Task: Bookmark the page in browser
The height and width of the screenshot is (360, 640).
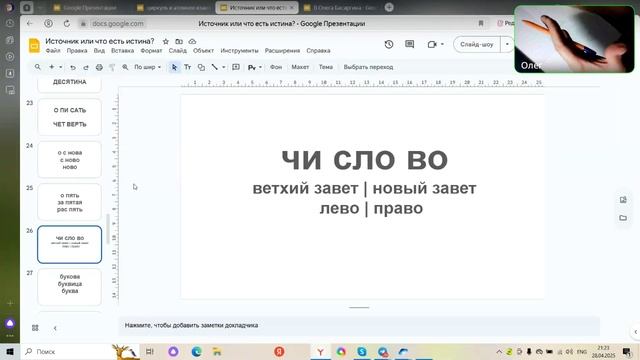Action: [481, 24]
